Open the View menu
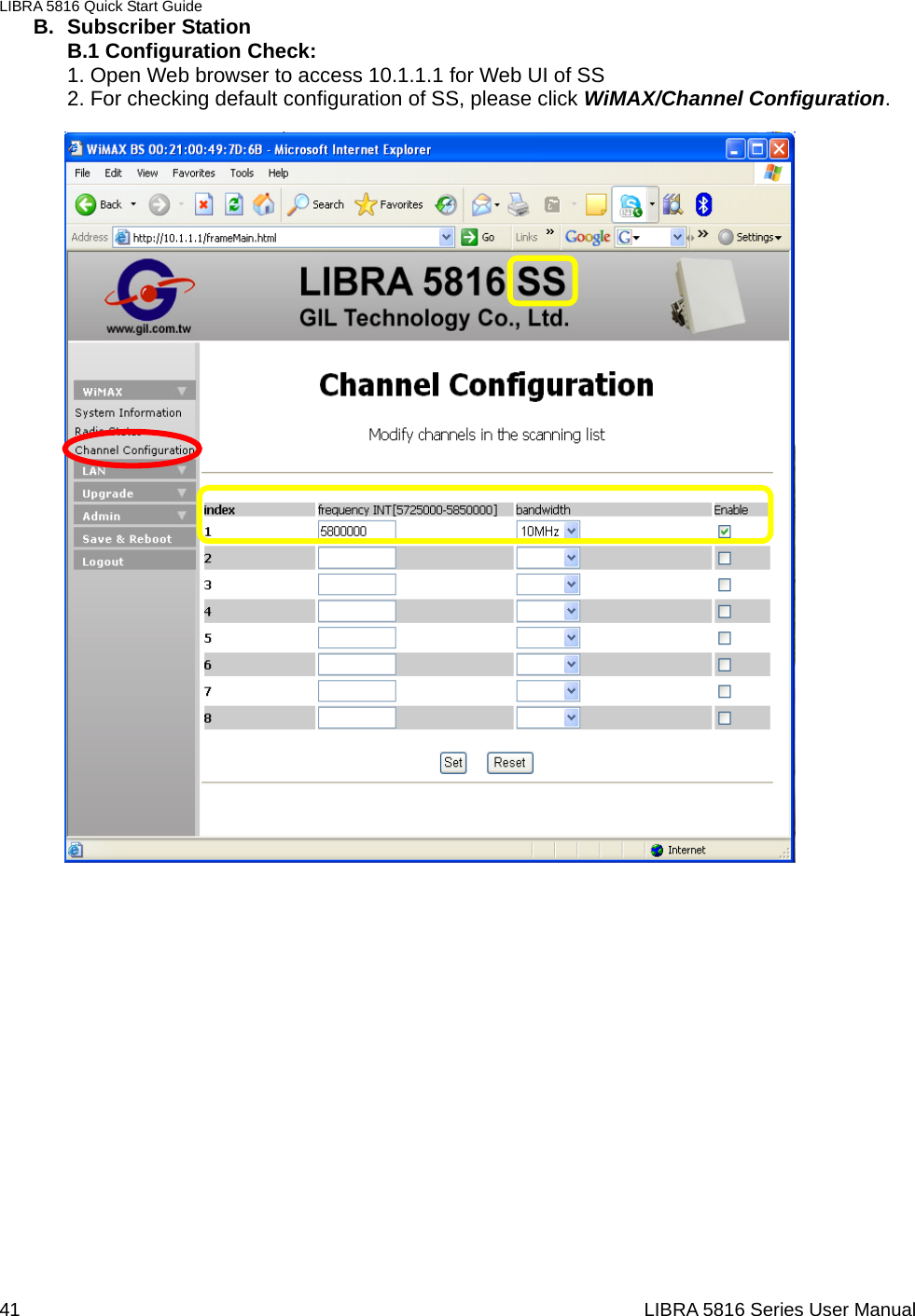Screen dimensions: 915x1316 click(147, 173)
